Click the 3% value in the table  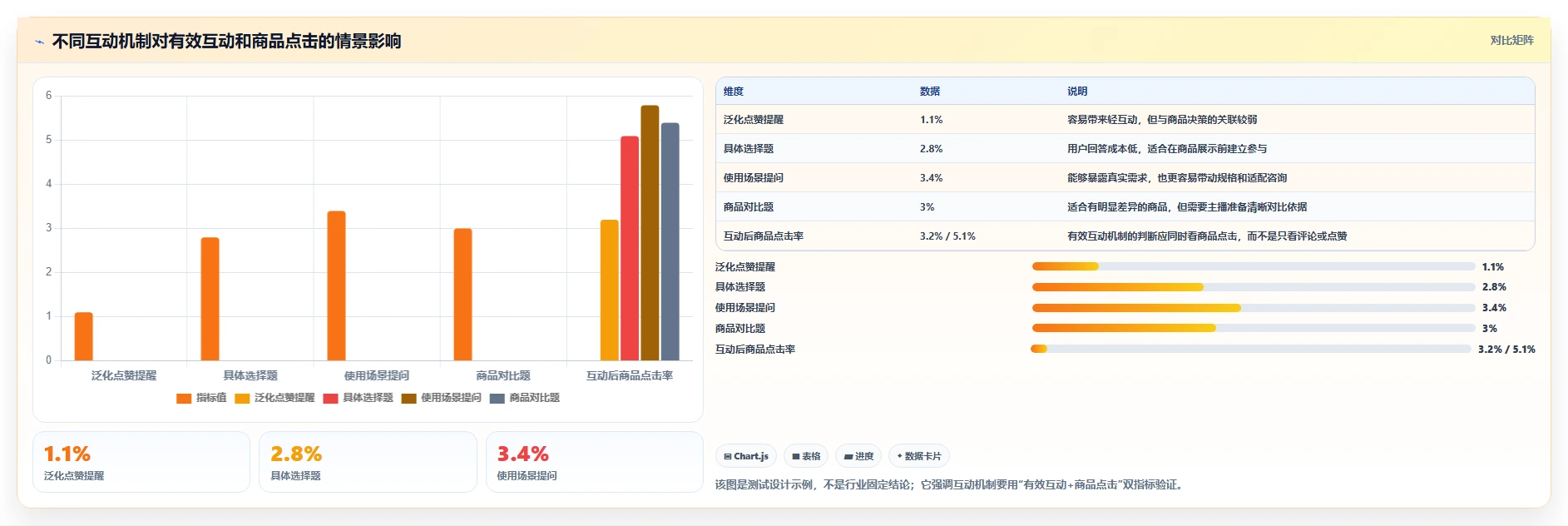(x=927, y=207)
